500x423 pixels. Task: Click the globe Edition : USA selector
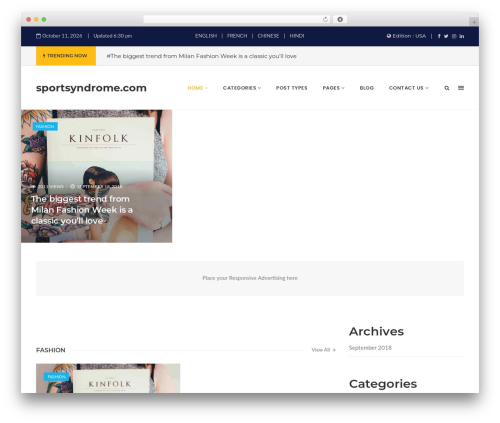406,36
